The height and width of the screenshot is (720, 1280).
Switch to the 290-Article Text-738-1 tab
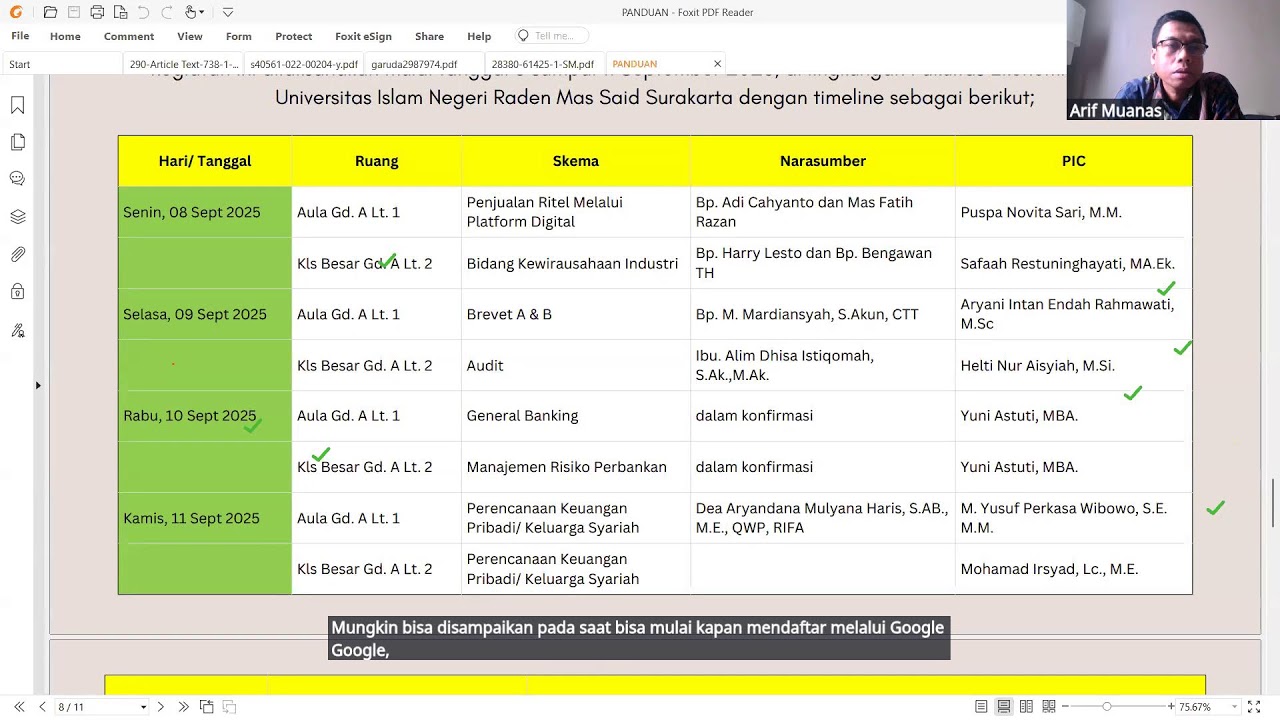click(x=184, y=64)
